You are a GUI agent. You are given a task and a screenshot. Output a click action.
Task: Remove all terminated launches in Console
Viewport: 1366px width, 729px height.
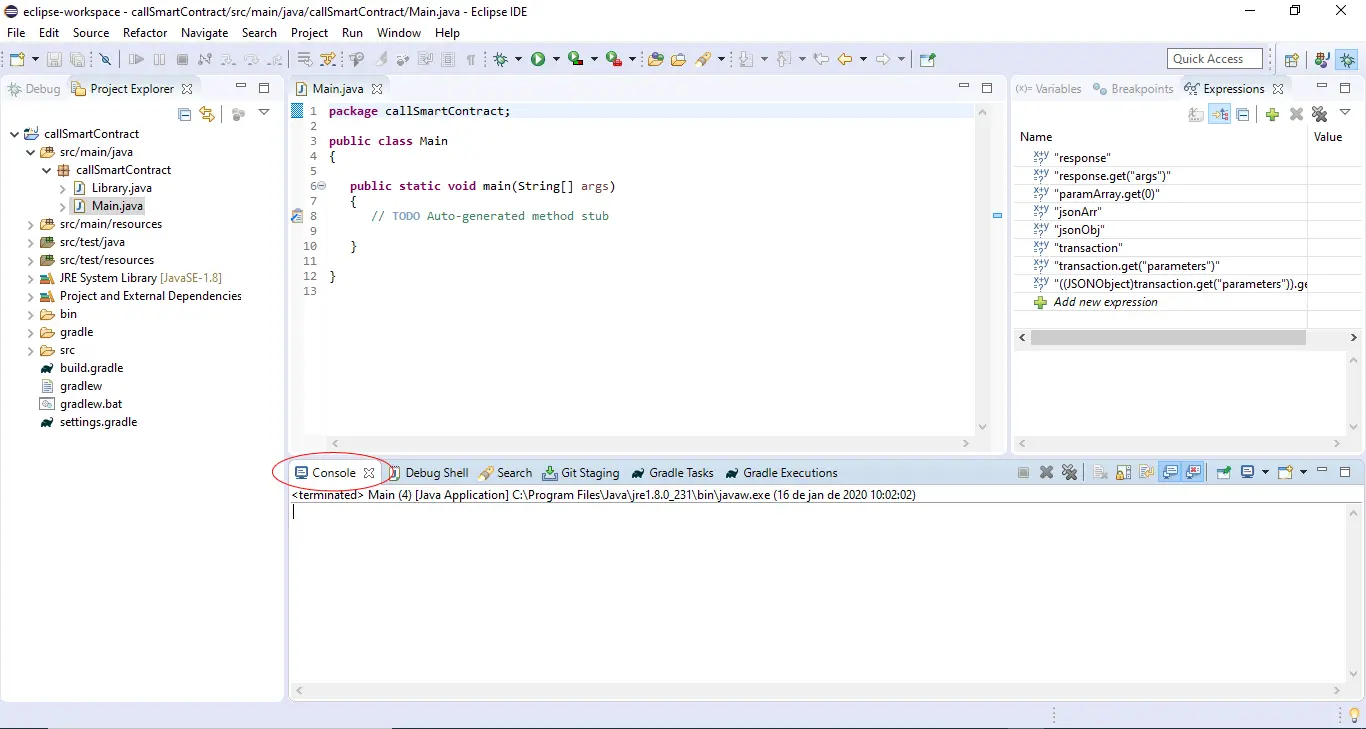tap(1069, 473)
